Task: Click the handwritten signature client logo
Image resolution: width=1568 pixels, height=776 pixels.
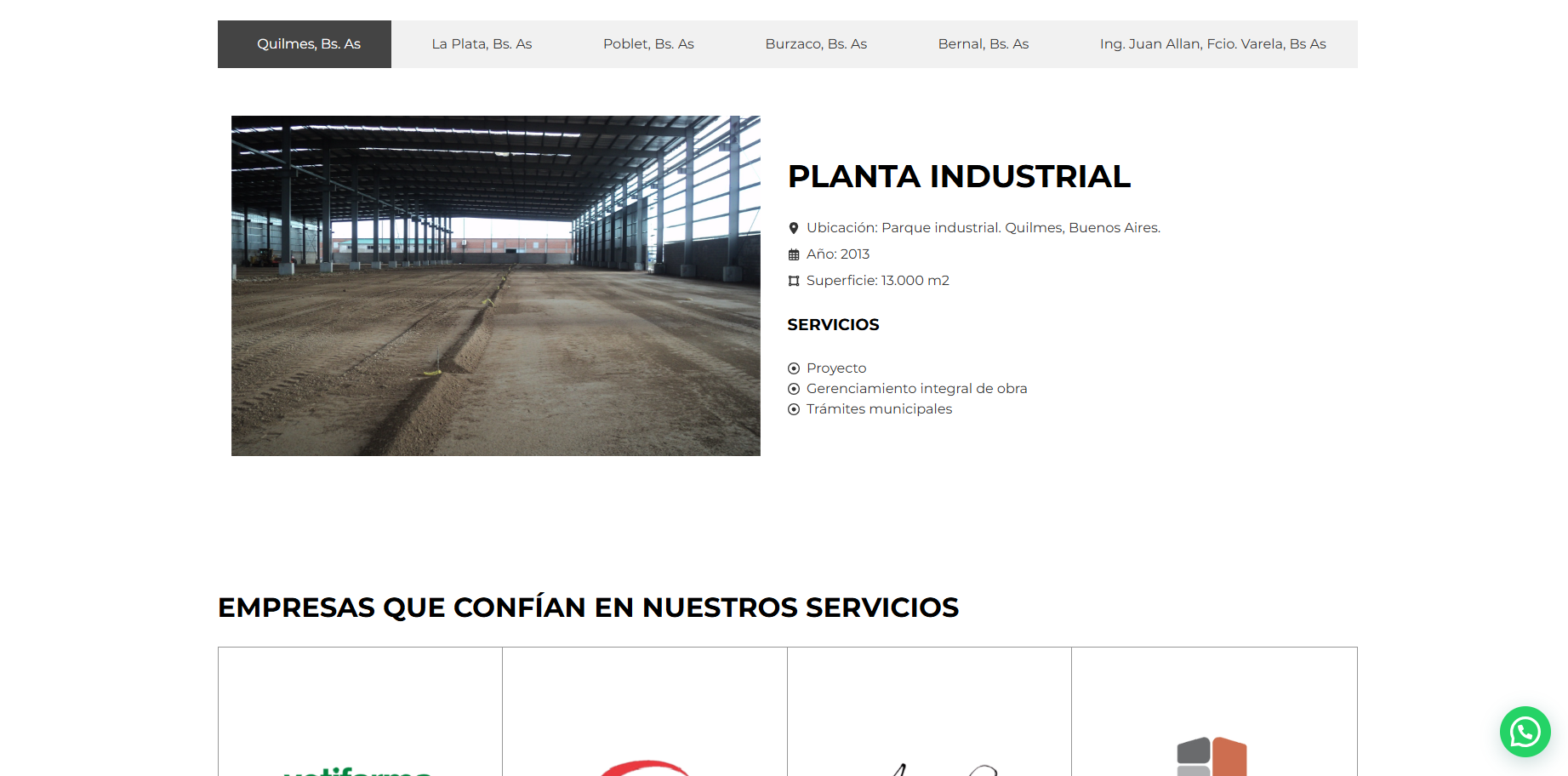Action: [x=944, y=769]
